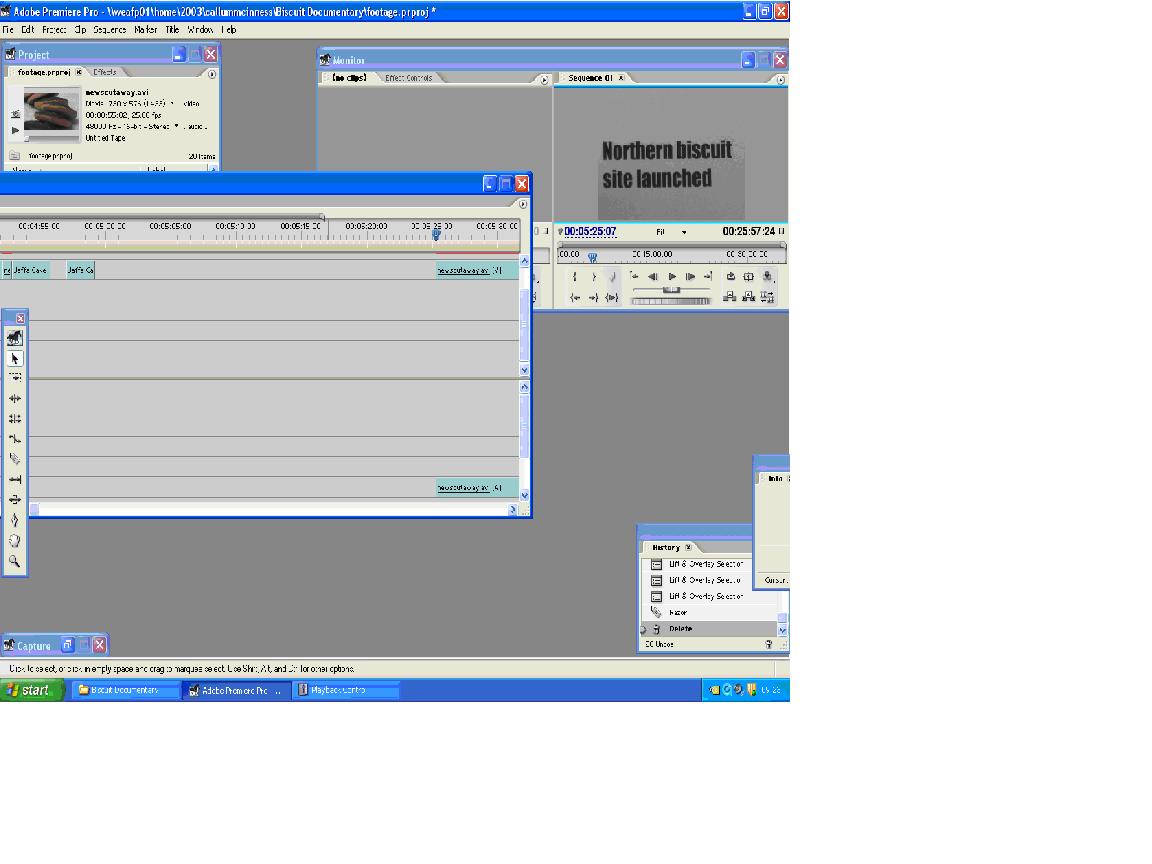
Task: Click the Trim button in the Monitor
Action: 768,297
